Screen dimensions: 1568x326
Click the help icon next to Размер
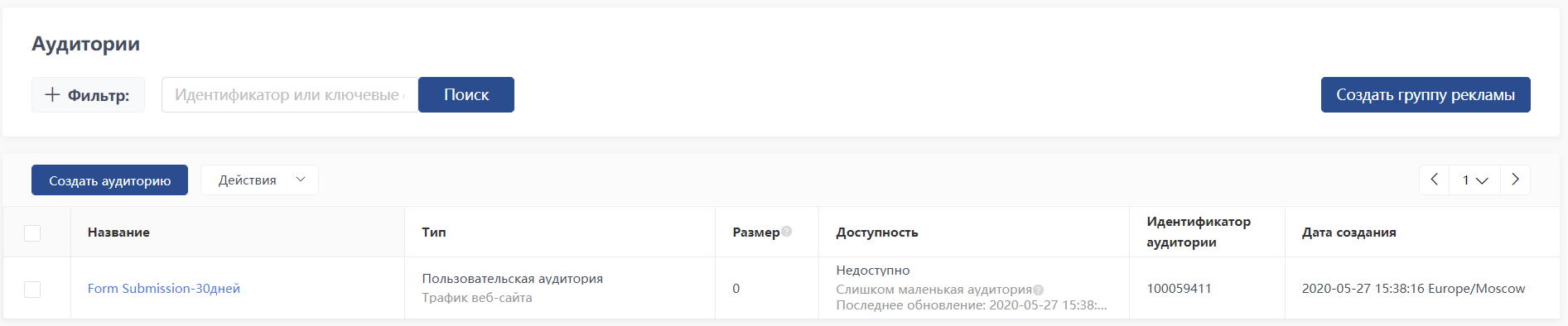coord(787,232)
